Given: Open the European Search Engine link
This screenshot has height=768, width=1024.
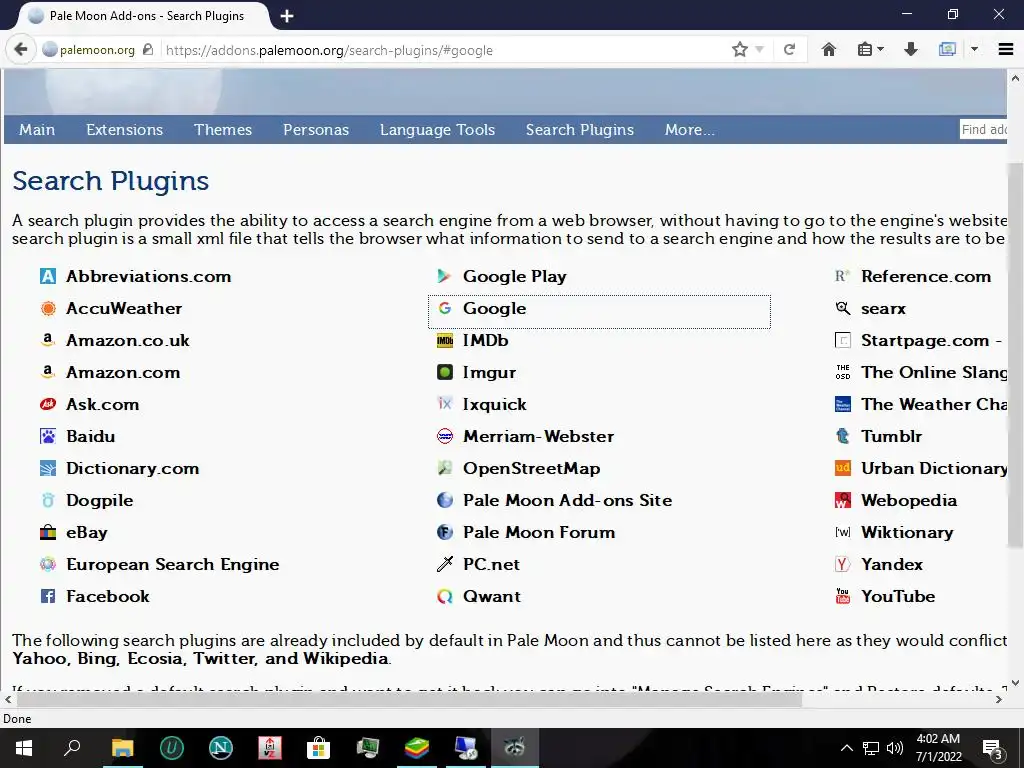Looking at the screenshot, I should (172, 564).
